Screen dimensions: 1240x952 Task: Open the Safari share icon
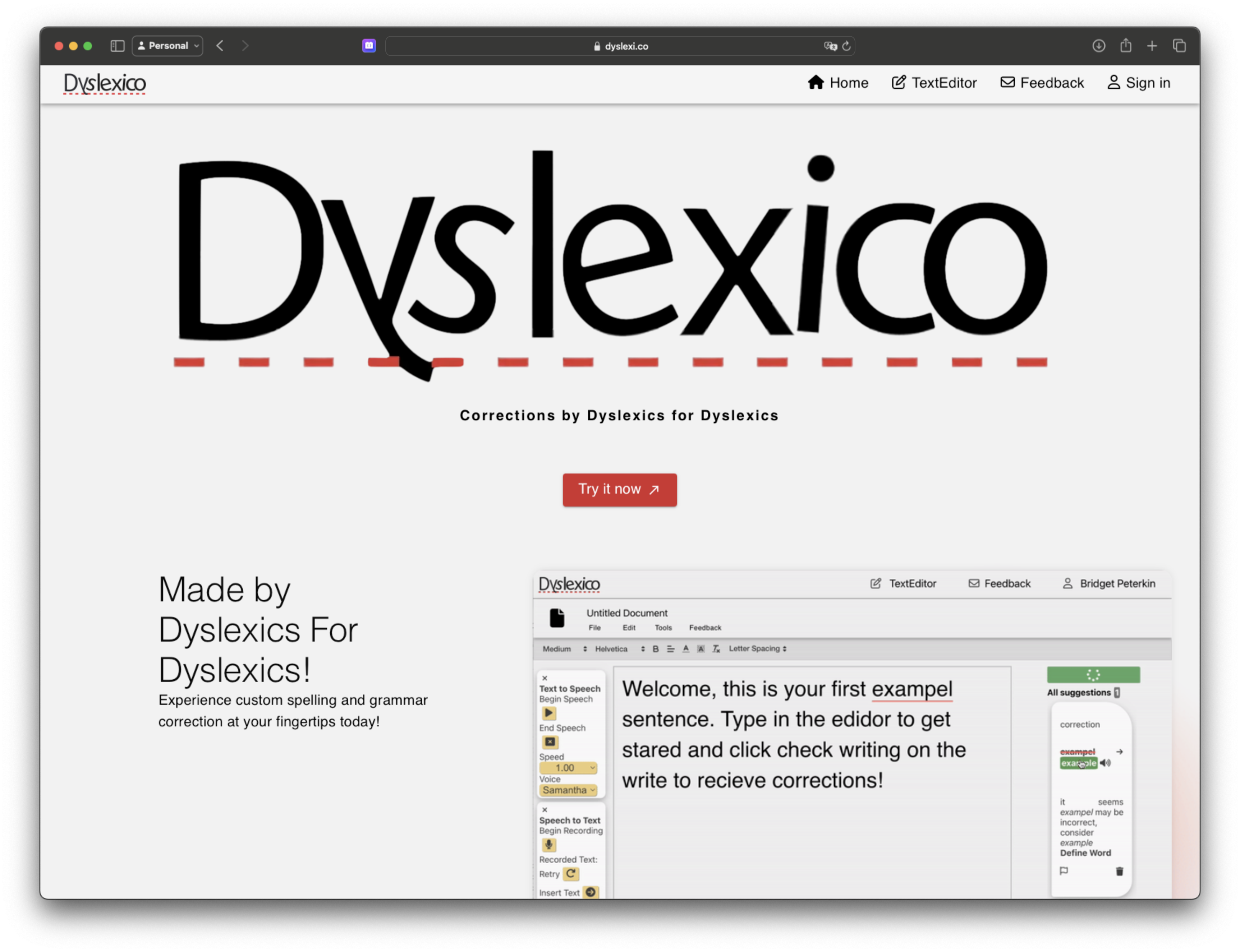pos(1126,45)
